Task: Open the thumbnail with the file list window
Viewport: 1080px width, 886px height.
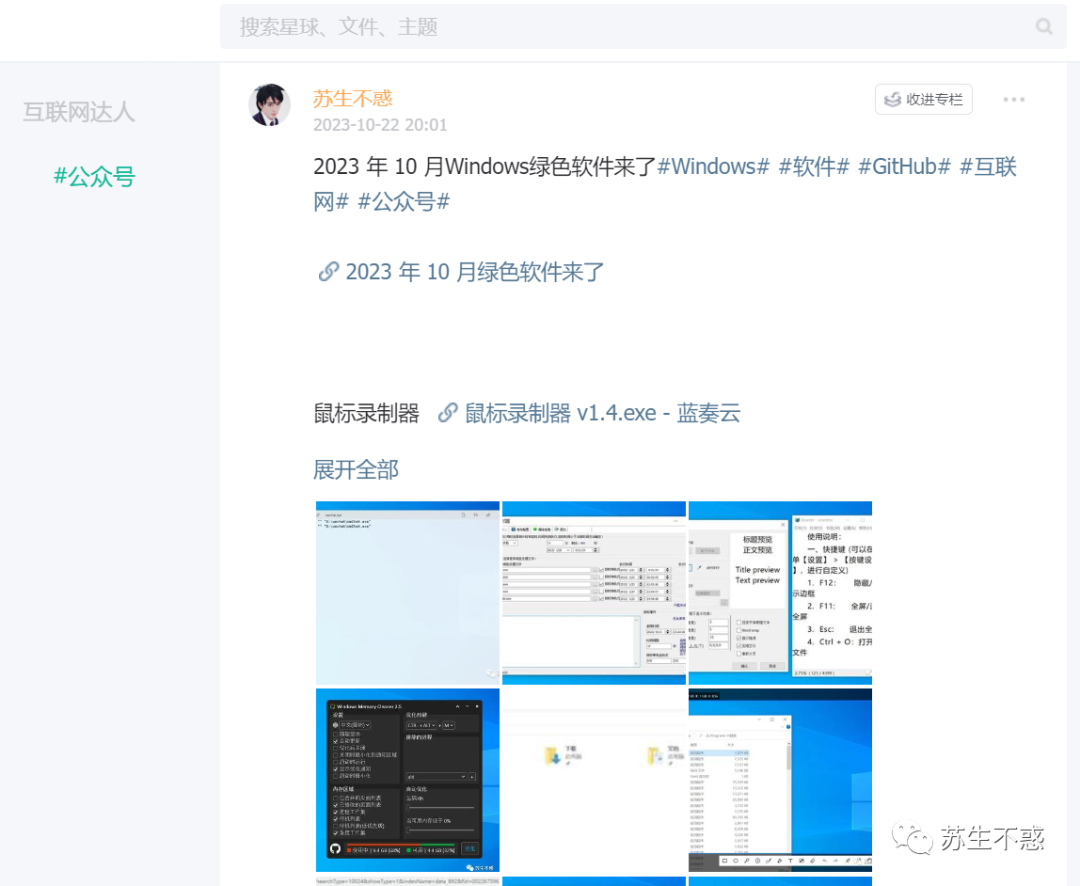Action: click(x=780, y=780)
